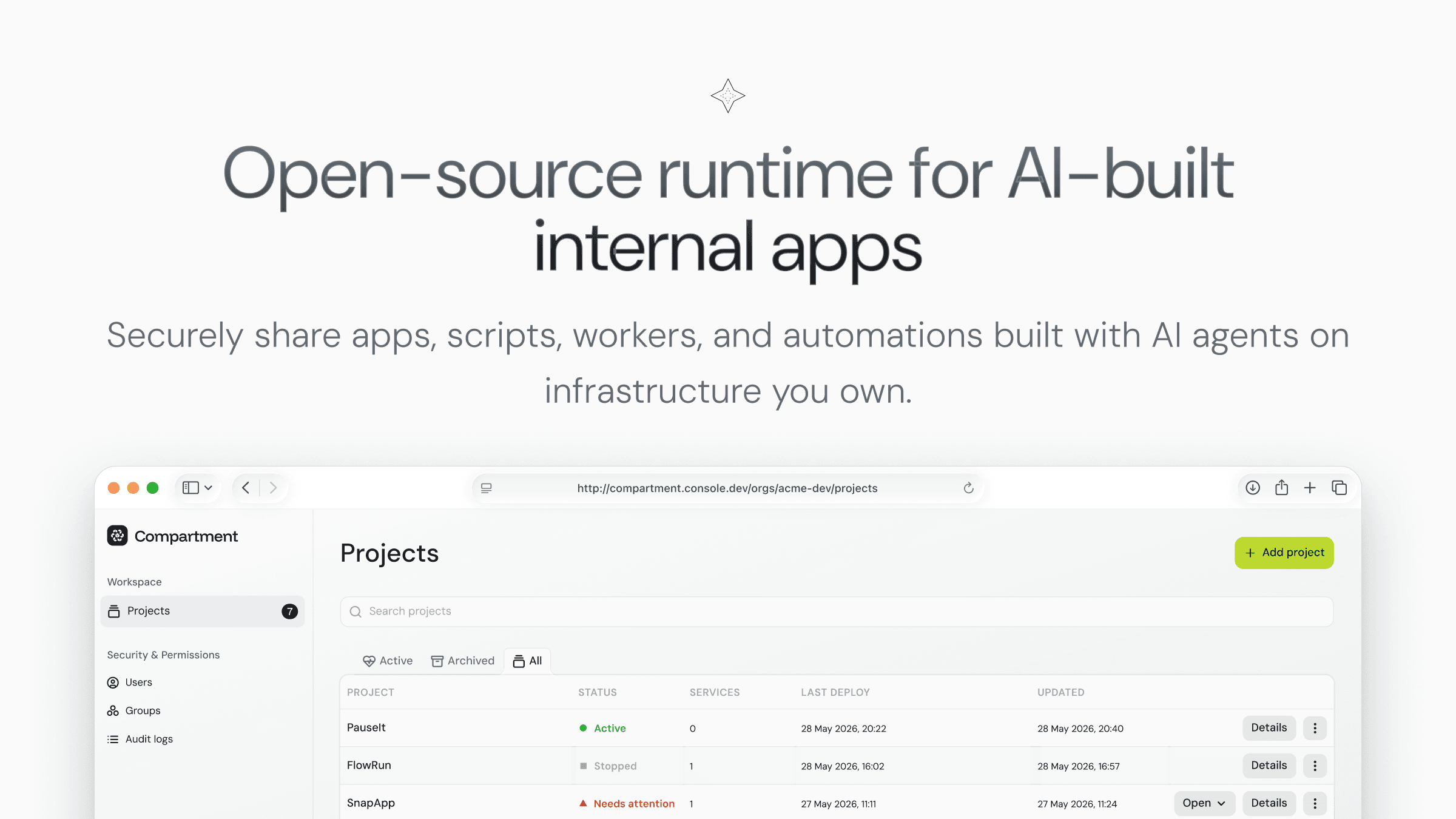Expand the sidebar options chevron
This screenshot has width=1456, height=819.
click(208, 488)
